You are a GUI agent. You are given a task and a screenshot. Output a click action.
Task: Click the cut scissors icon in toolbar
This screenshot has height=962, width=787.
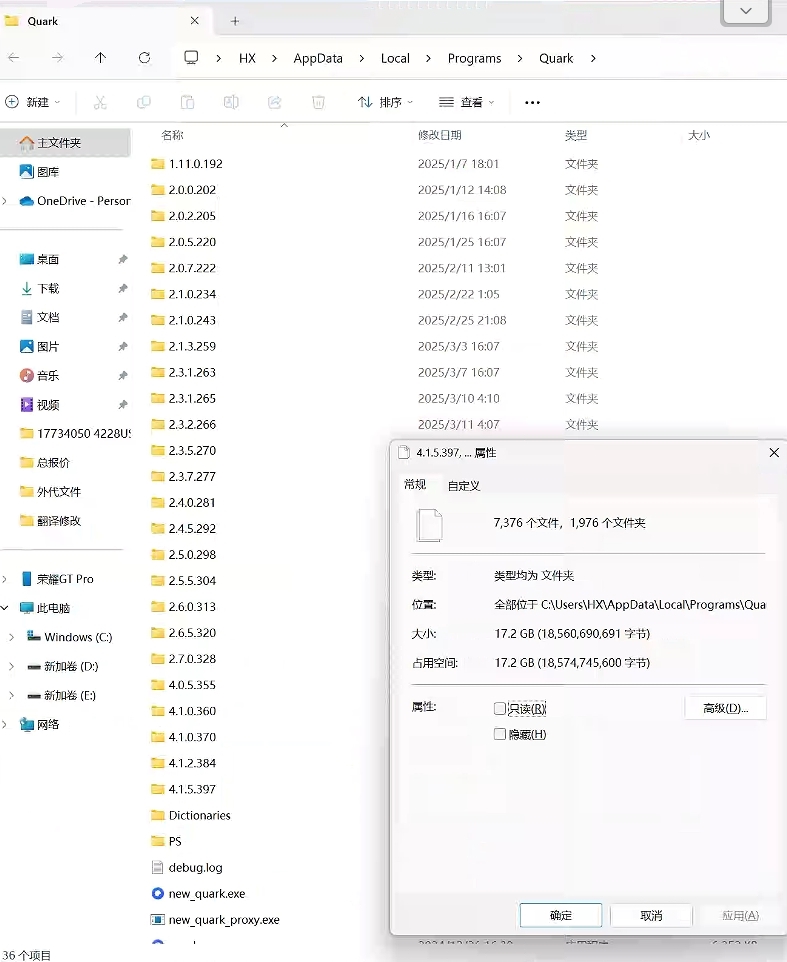pos(100,102)
